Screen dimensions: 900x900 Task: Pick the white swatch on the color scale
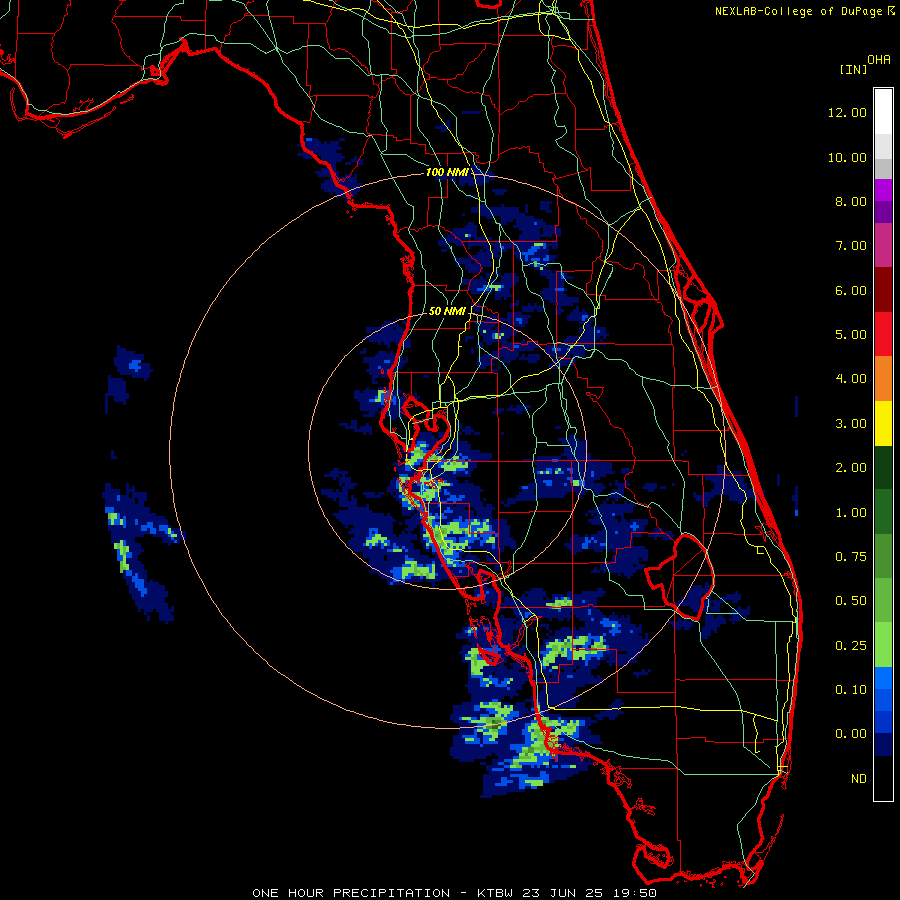(x=883, y=112)
